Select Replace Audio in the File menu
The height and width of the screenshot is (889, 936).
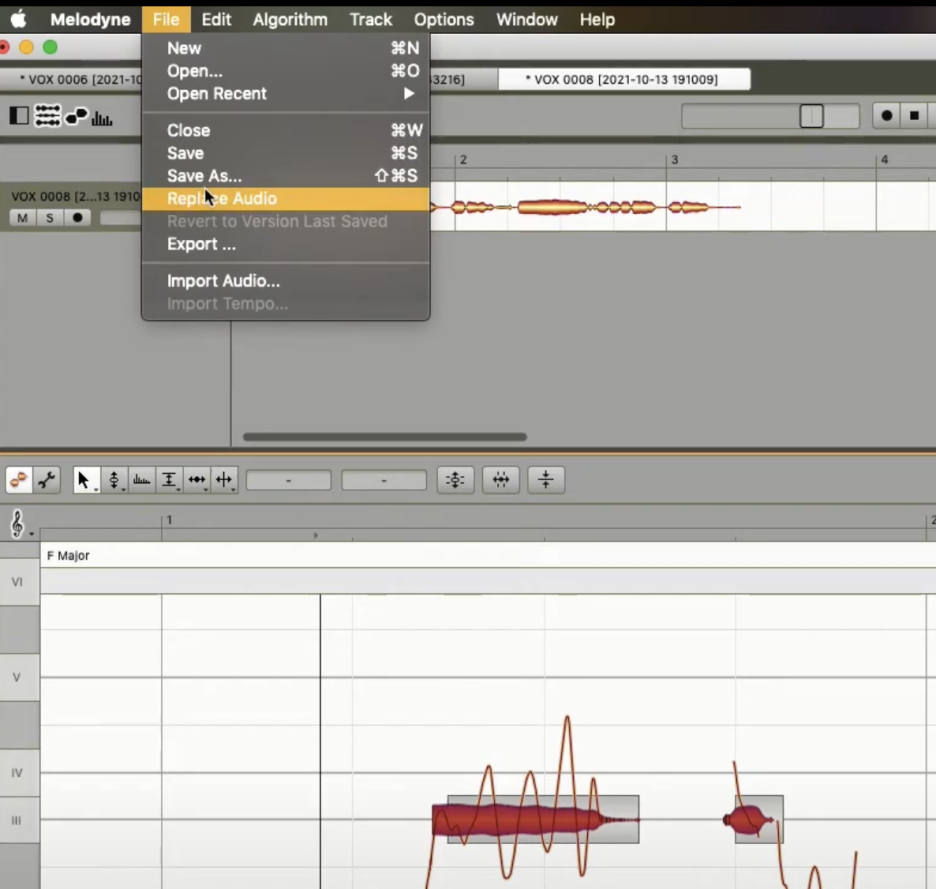(x=285, y=199)
